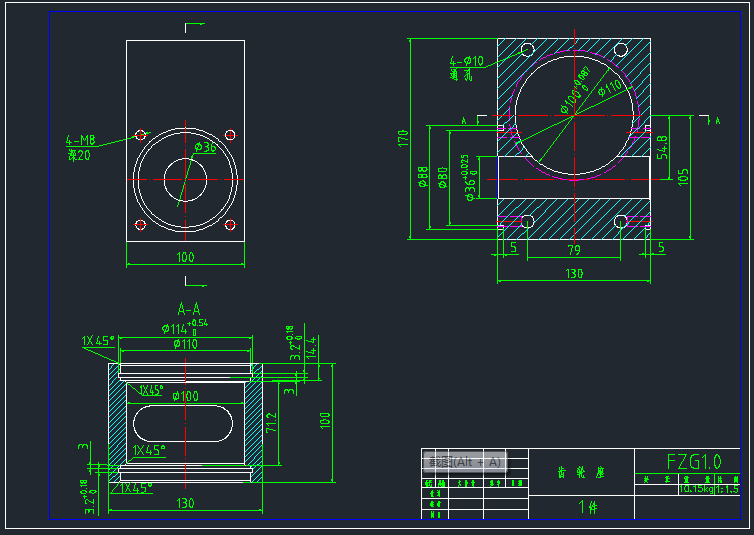Select the 深20 depth note
Screen dimensions: 754x535
point(79,155)
